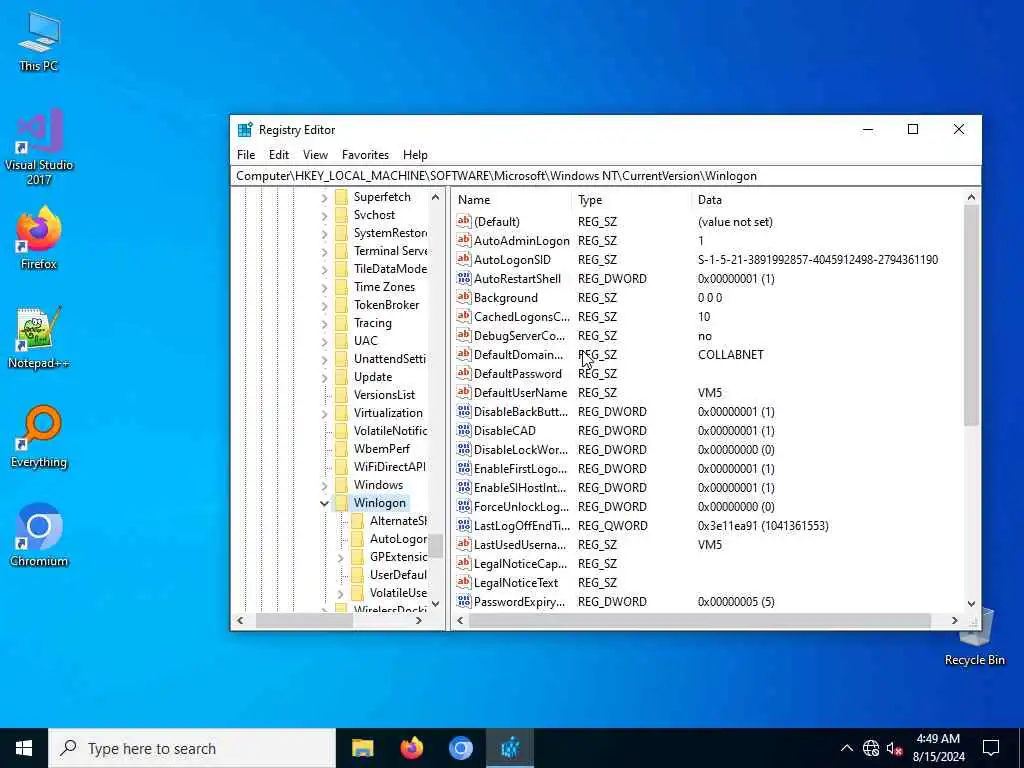Select the LegalNoticeText value icon
Screen dimensions: 1024x768
[464, 582]
